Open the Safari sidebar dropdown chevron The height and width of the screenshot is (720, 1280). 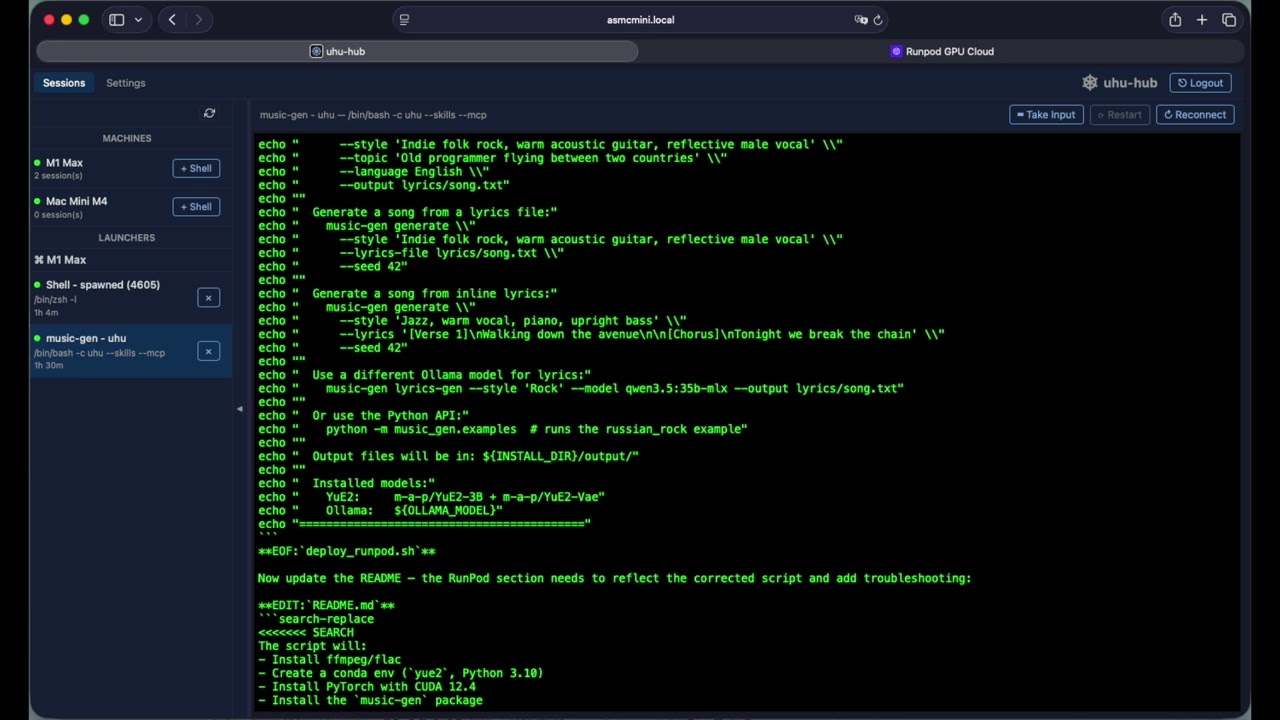138,20
